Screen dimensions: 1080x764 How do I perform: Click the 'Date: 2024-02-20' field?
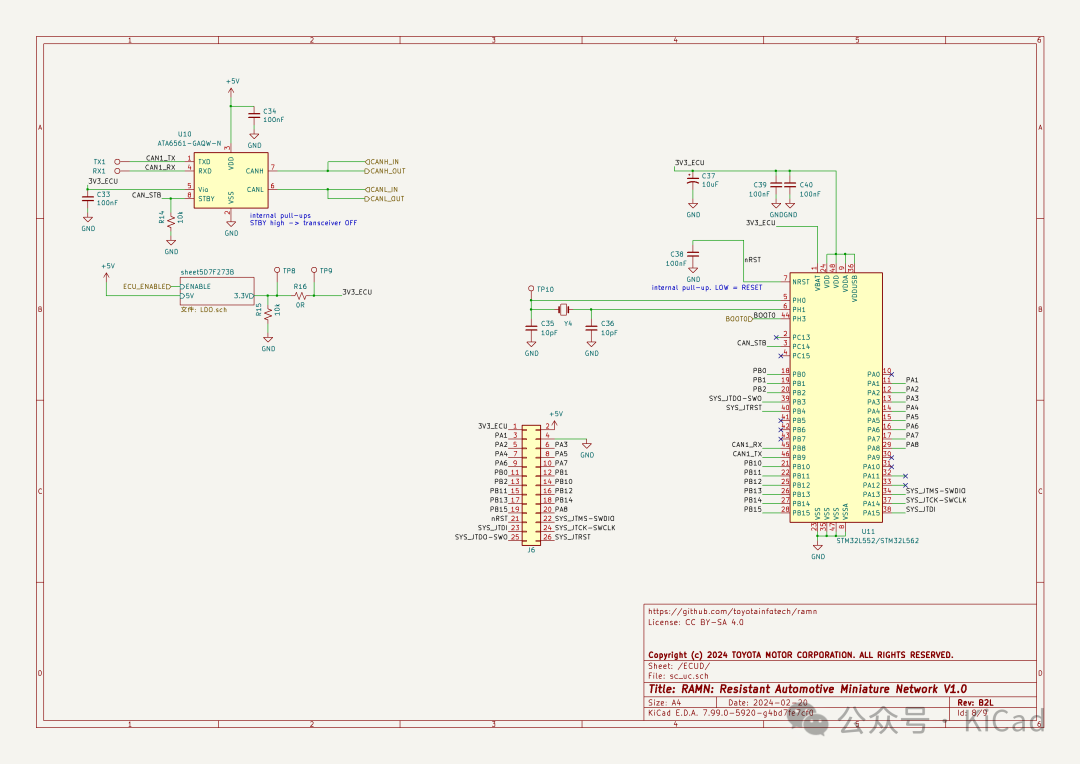click(x=767, y=703)
